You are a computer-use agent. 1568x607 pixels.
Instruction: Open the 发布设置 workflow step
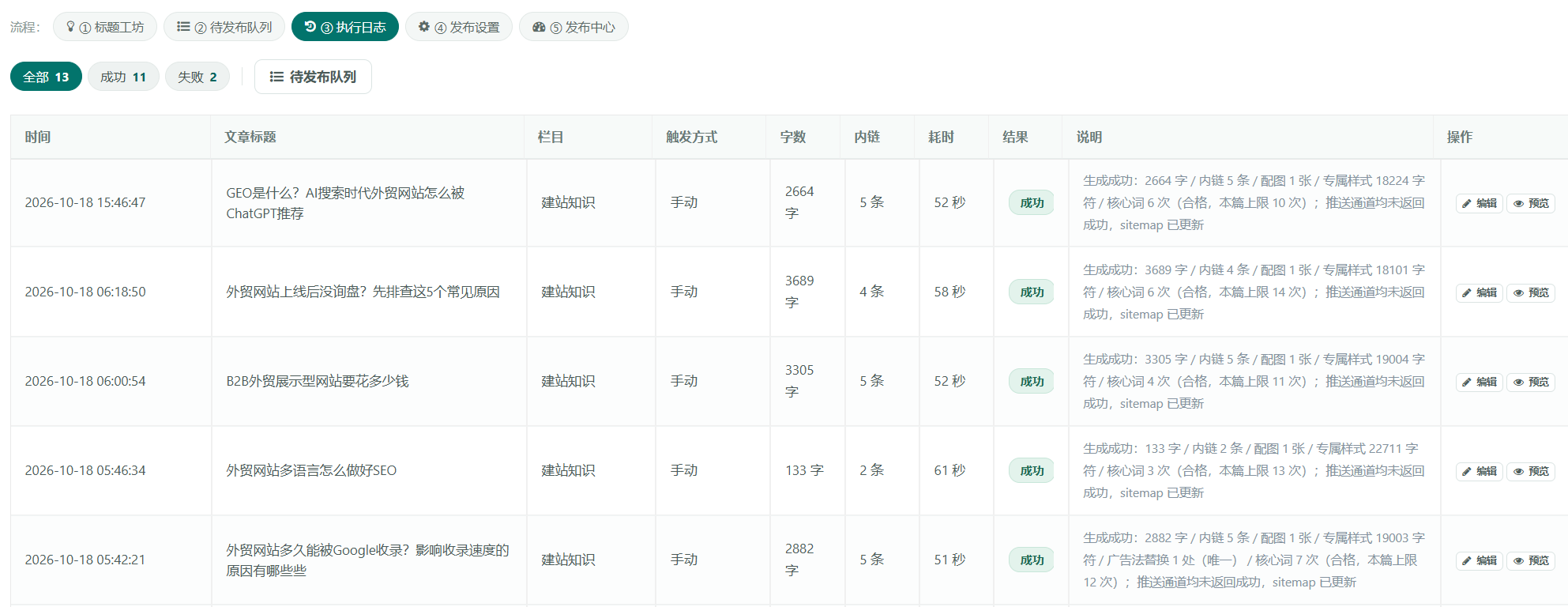click(459, 27)
